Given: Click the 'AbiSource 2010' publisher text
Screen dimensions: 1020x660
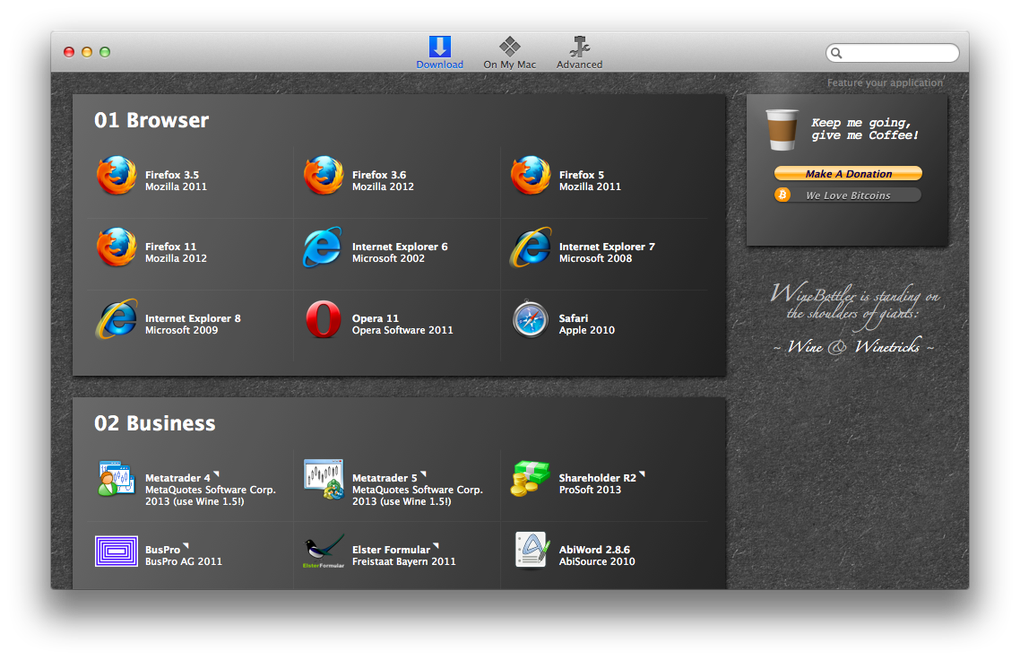Looking at the screenshot, I should point(597,561).
